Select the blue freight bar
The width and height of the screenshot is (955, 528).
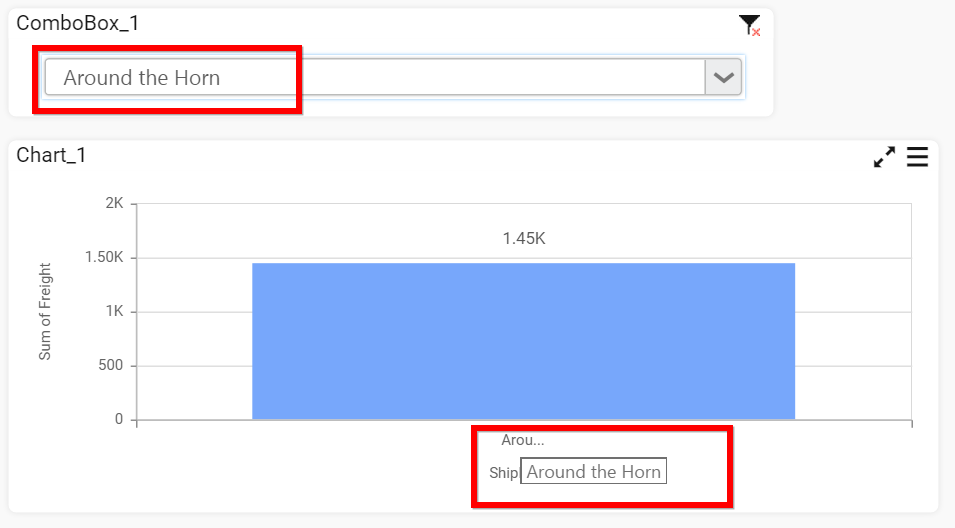[523, 340]
